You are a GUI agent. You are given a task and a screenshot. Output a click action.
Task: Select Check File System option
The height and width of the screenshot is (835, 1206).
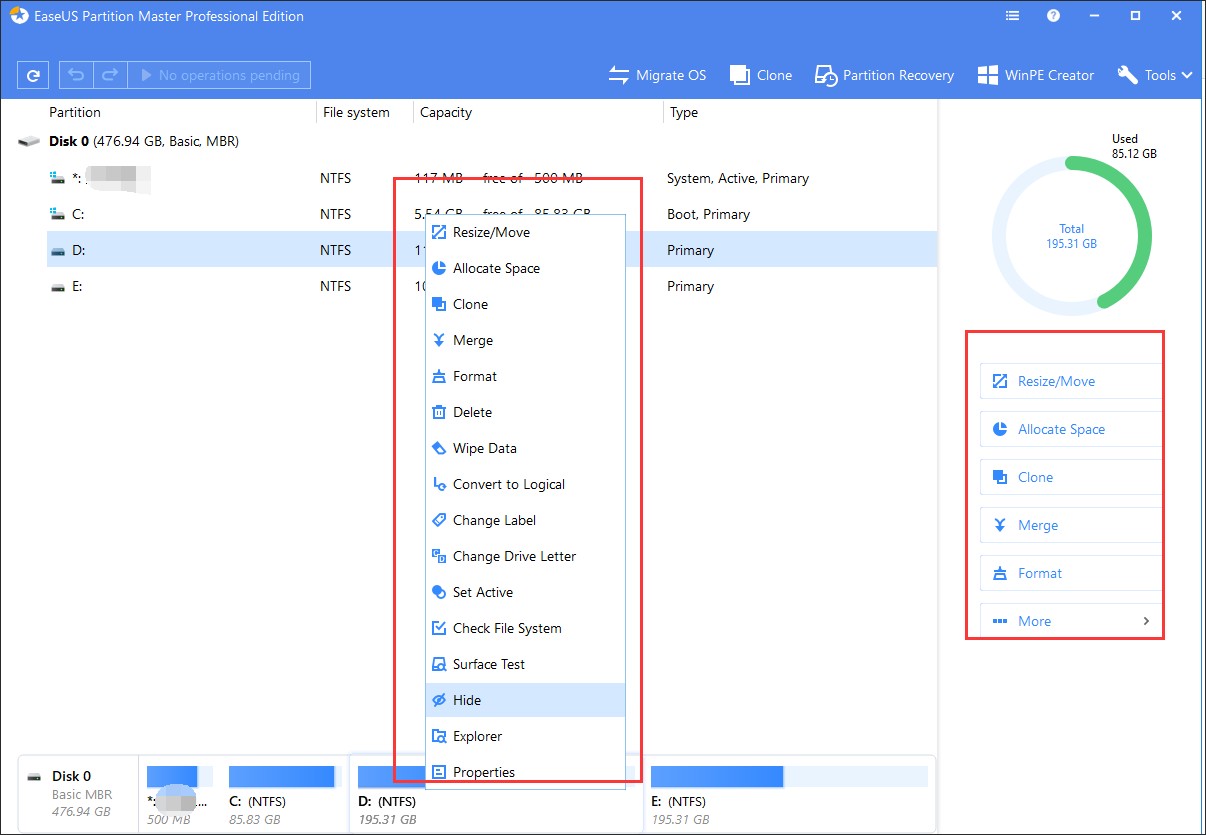[x=525, y=628]
